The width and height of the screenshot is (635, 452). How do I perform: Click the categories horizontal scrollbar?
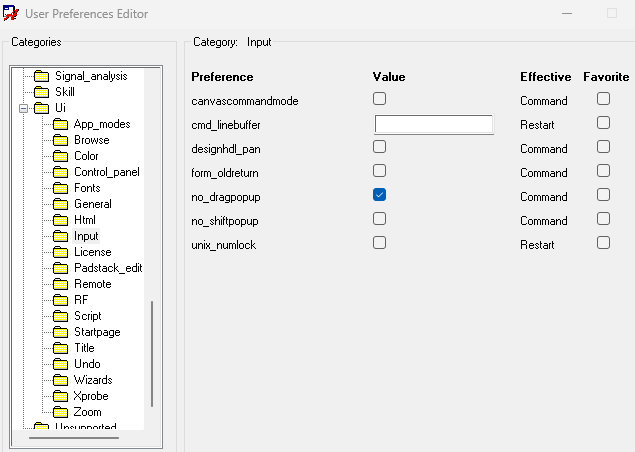click(x=74, y=438)
